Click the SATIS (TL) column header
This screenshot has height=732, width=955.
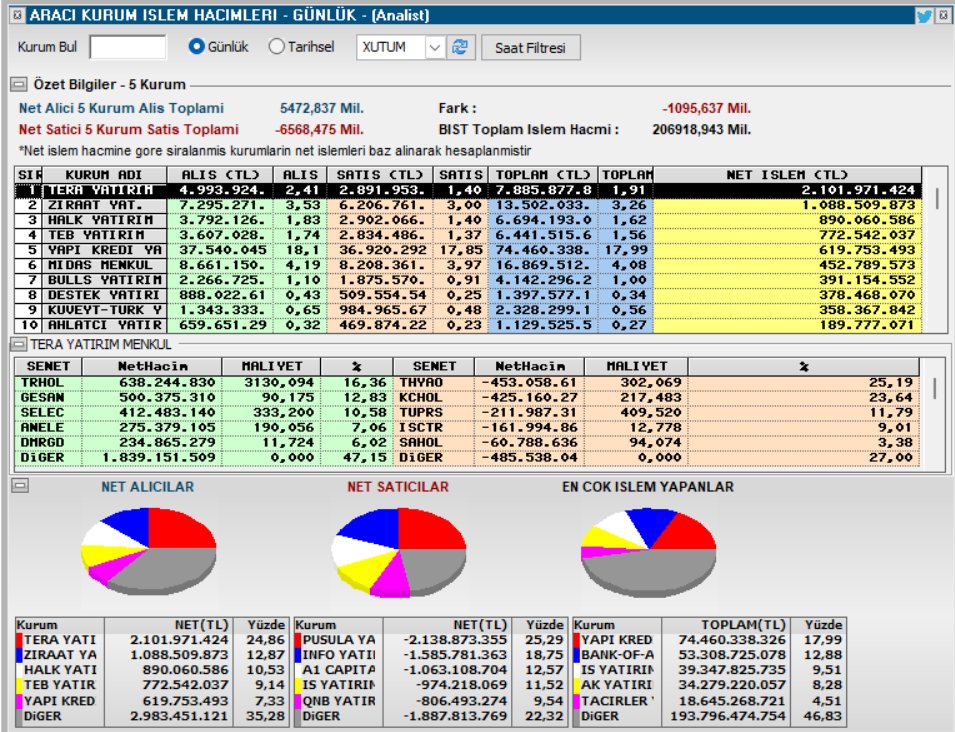coord(379,175)
